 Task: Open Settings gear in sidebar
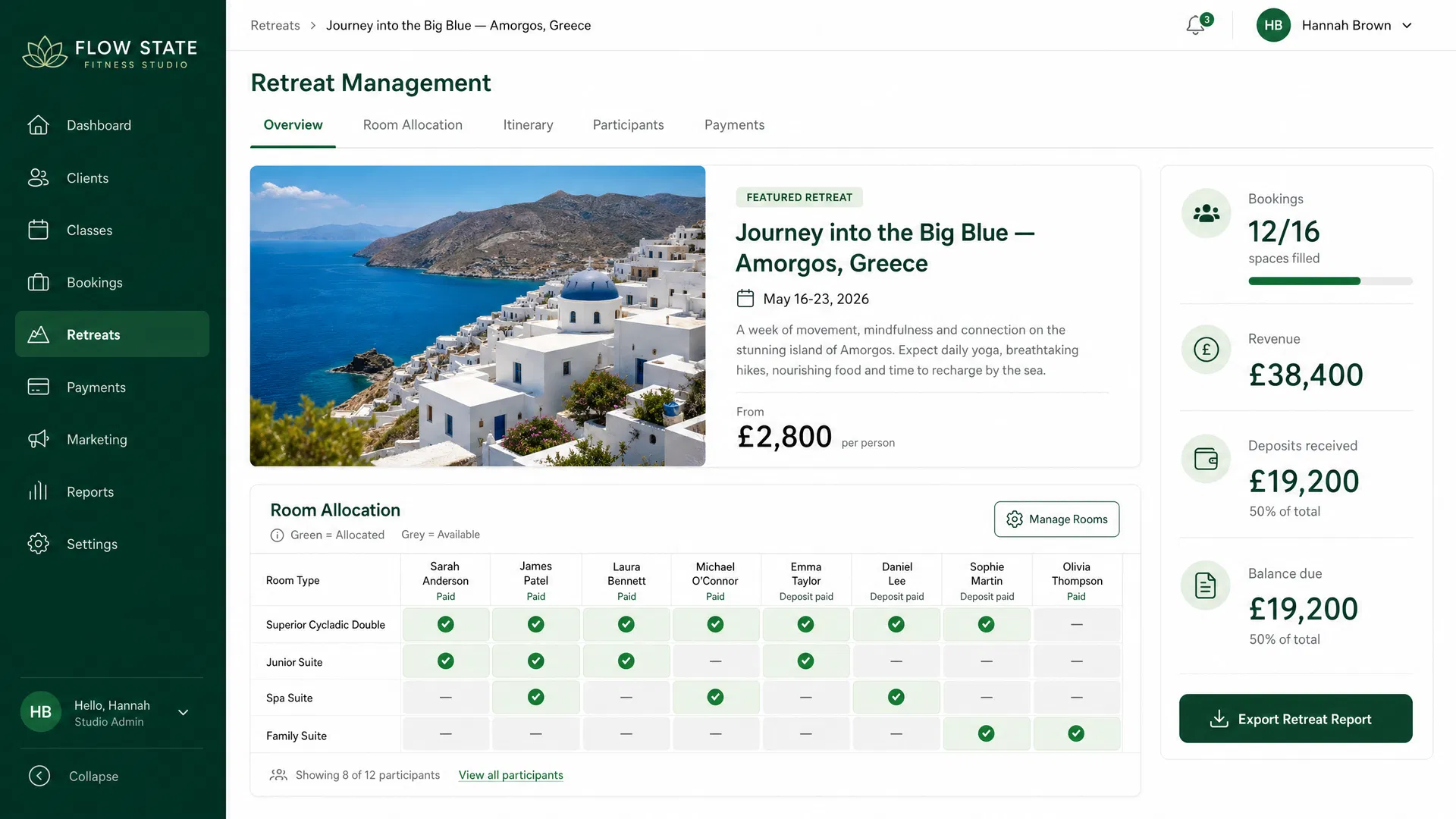(x=38, y=544)
